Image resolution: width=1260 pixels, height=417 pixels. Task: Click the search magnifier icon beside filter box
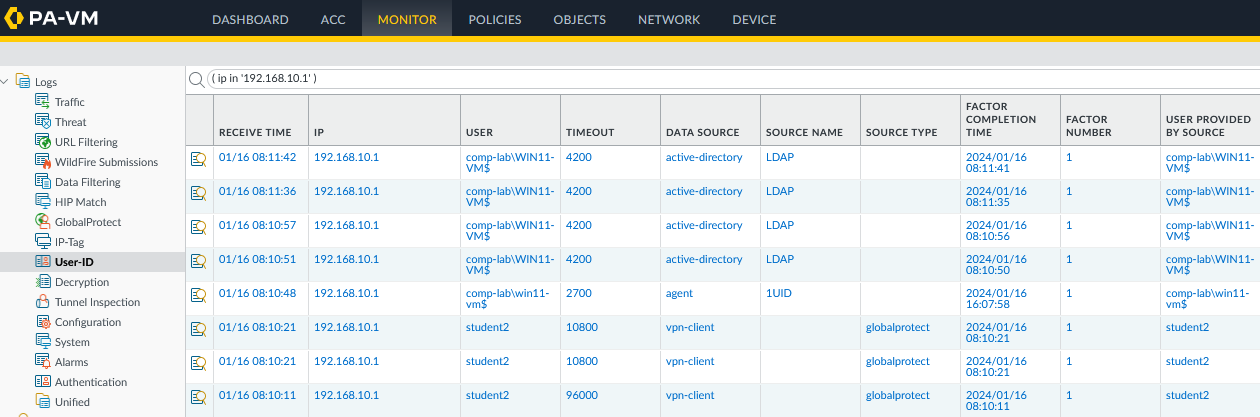[196, 78]
